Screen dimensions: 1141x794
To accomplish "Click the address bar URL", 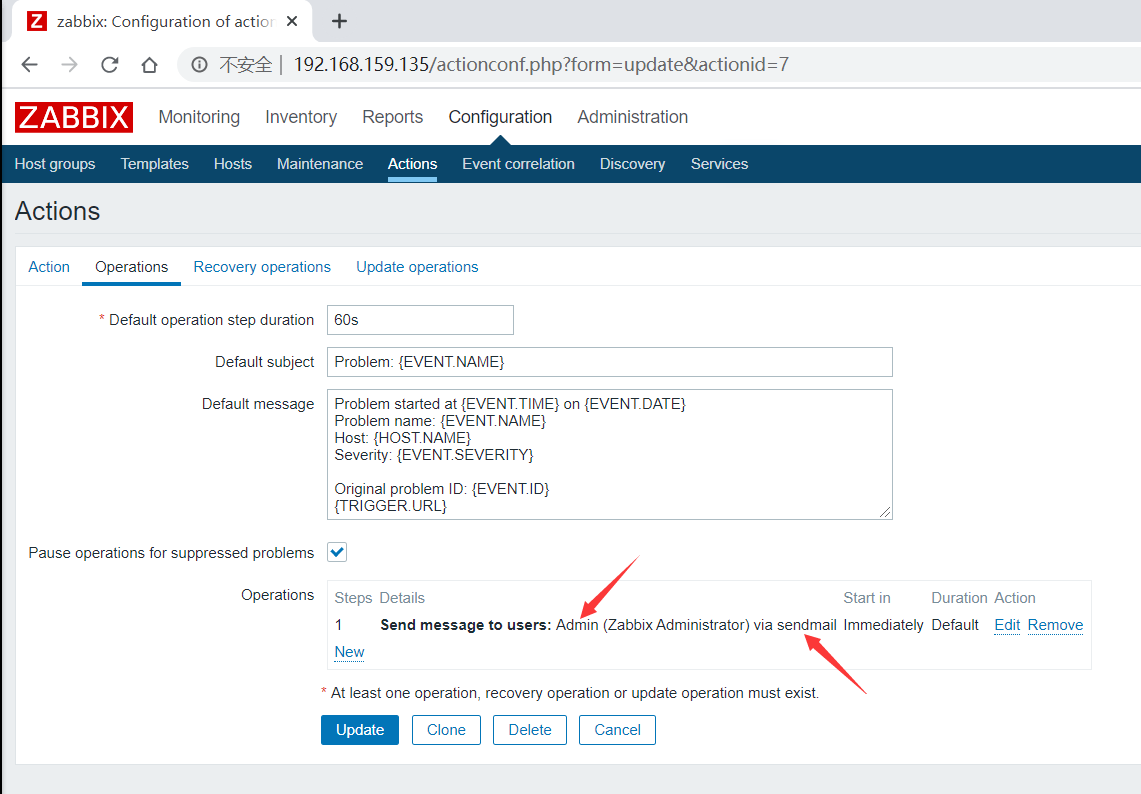I will 541,65.
